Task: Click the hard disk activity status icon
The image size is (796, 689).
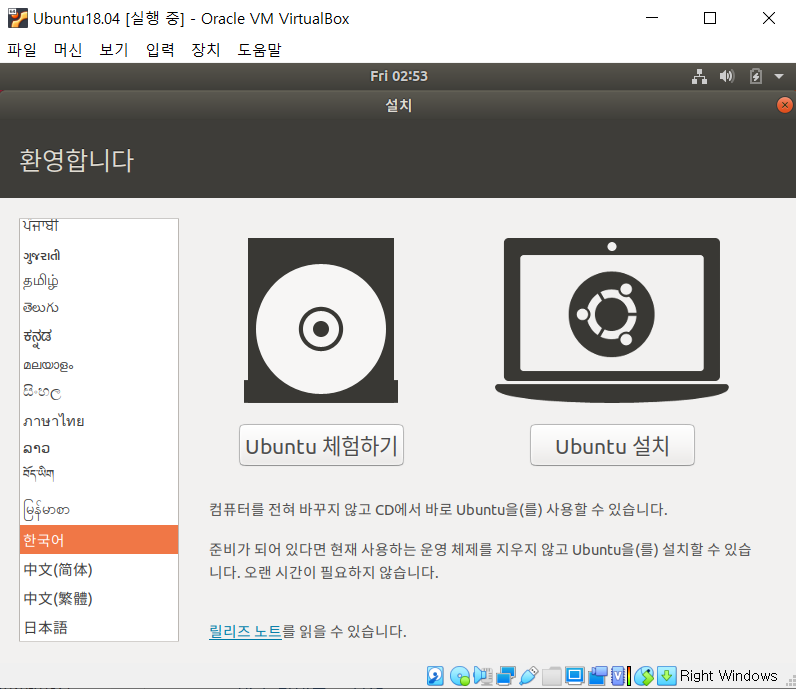Action: [435, 676]
